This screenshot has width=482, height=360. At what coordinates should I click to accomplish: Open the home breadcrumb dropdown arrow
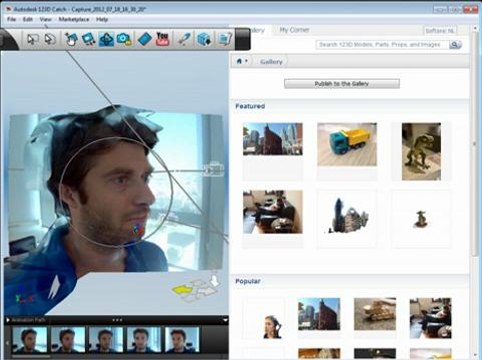(246, 61)
